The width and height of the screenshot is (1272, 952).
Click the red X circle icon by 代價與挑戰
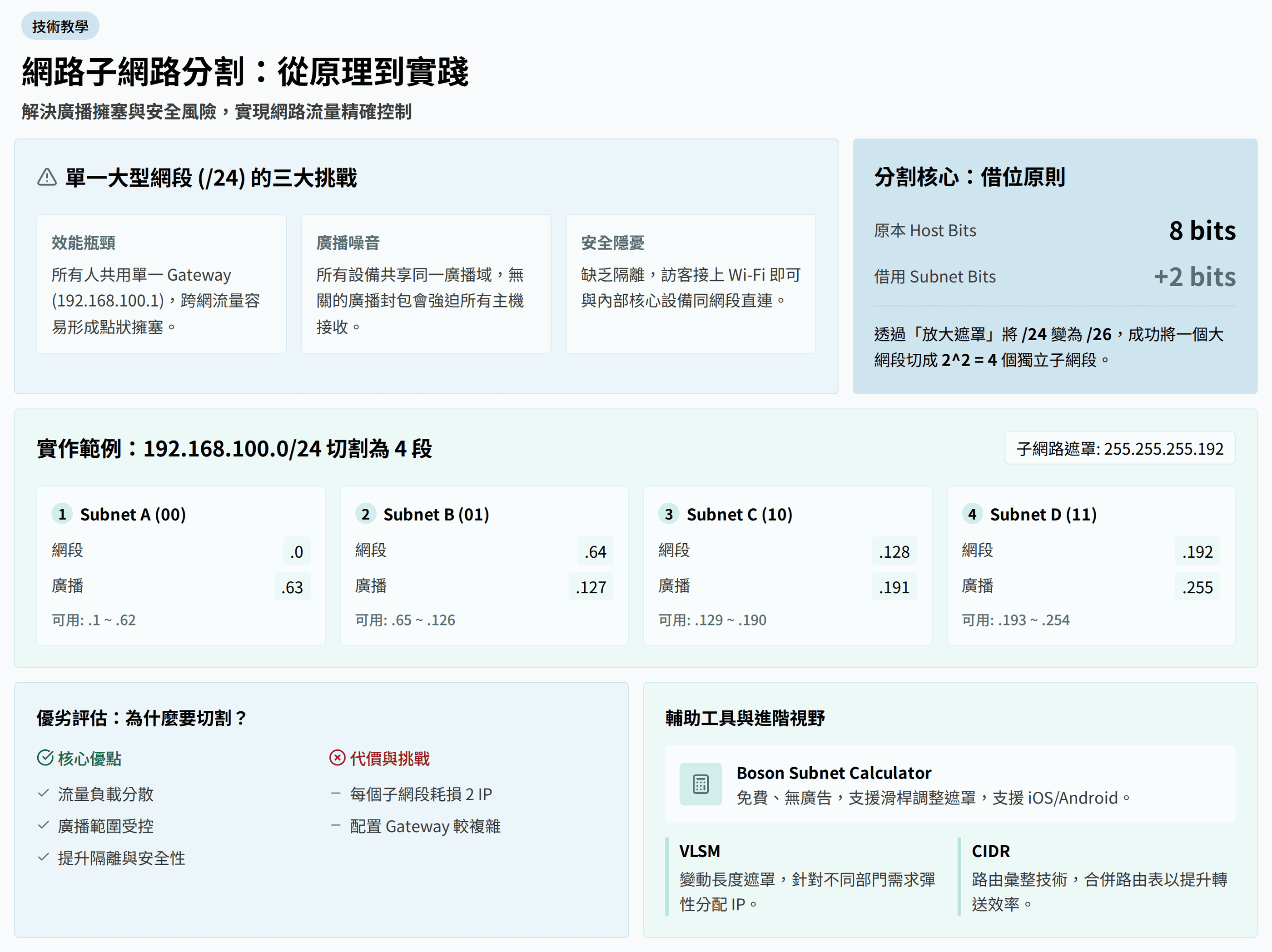338,758
